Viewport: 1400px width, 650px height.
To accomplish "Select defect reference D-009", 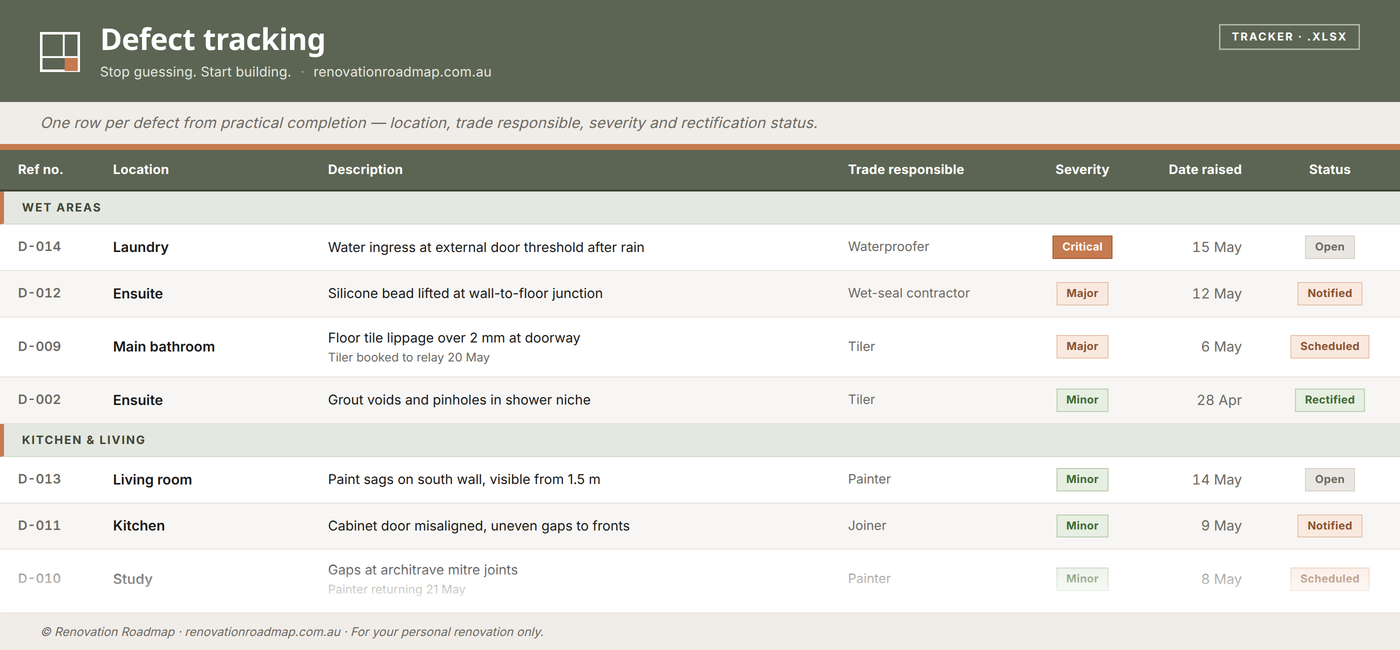I will (x=40, y=346).
